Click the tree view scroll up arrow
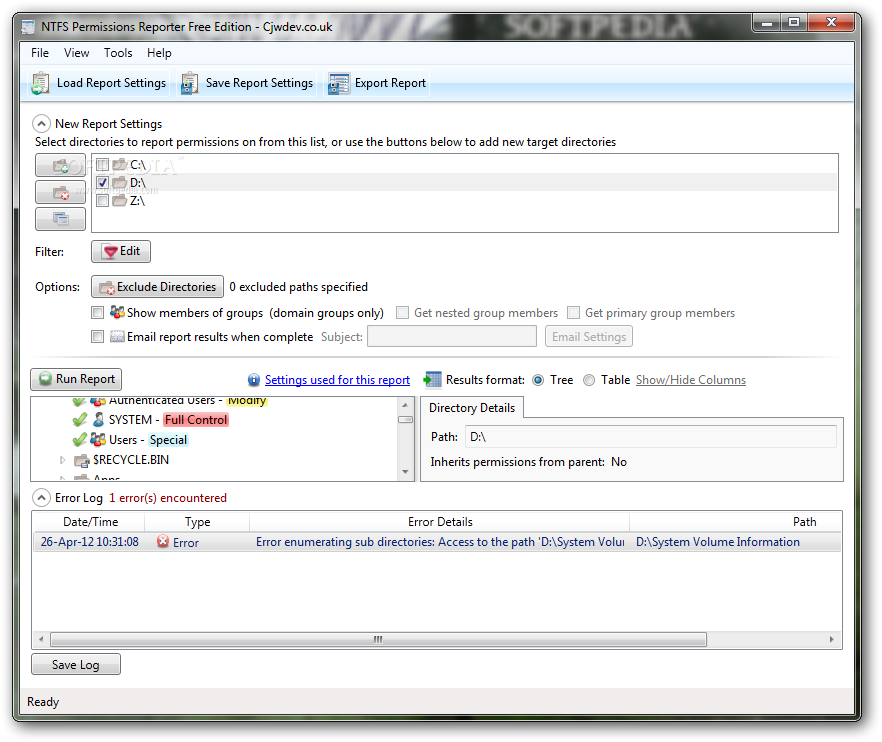The height and width of the screenshot is (742, 882). (405, 405)
